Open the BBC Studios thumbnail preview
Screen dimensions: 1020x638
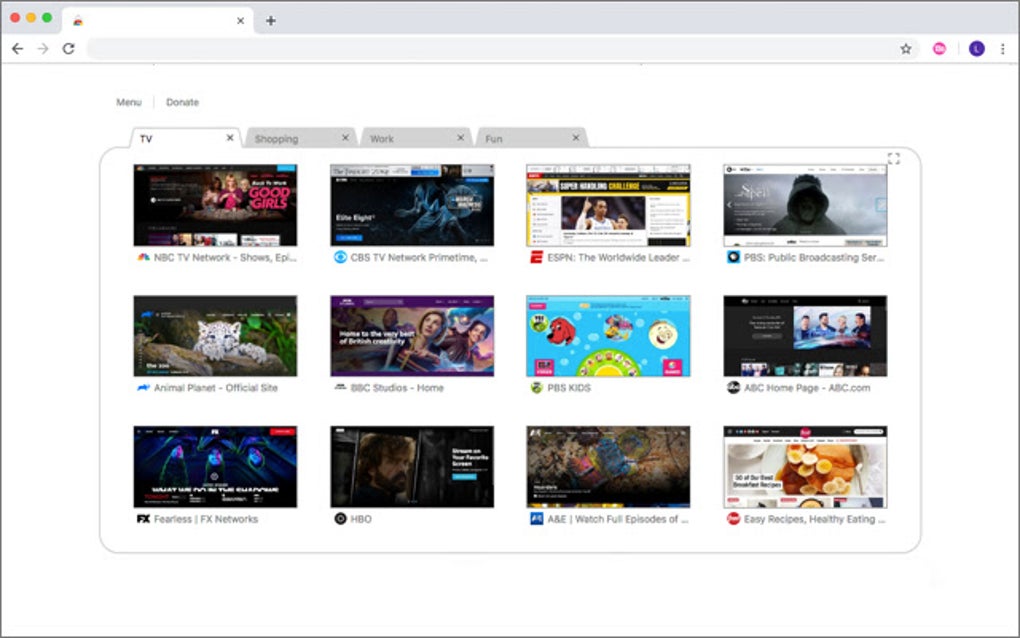[x=411, y=336]
